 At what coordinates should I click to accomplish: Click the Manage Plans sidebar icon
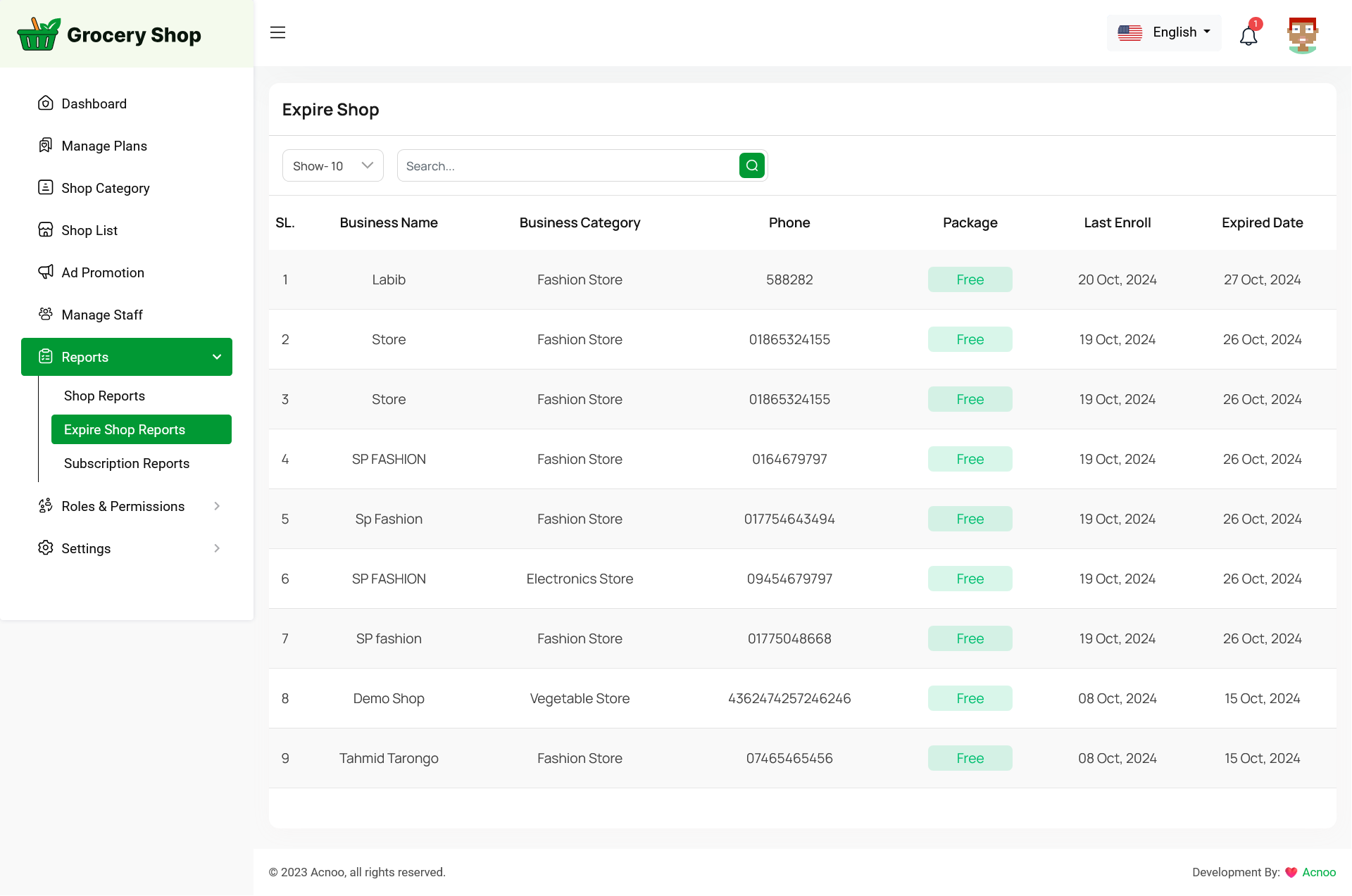coord(46,146)
